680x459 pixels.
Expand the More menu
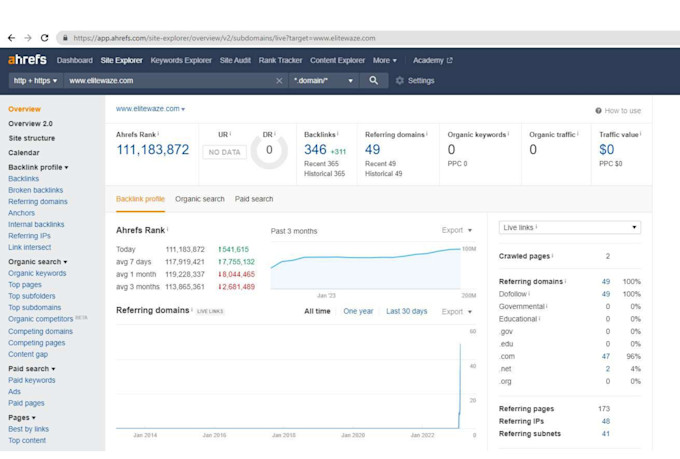click(x=385, y=60)
